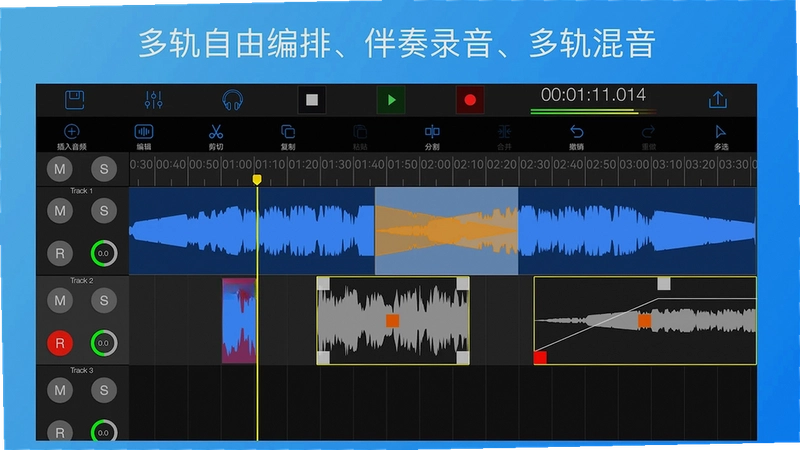Image resolution: width=800 pixels, height=450 pixels.
Task: Toggle the master mute M button
Action: coord(60,169)
